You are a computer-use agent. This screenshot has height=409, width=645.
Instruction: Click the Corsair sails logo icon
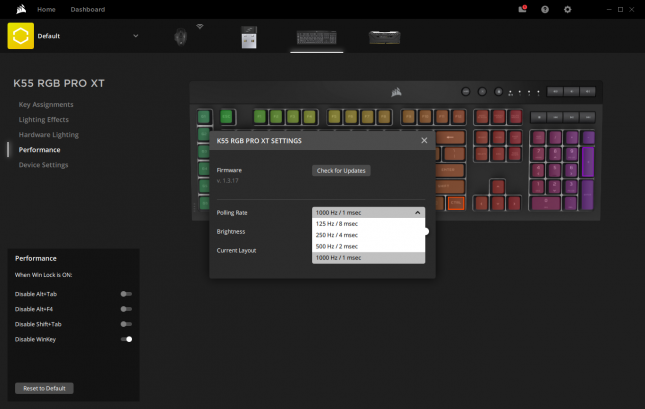[x=21, y=9]
